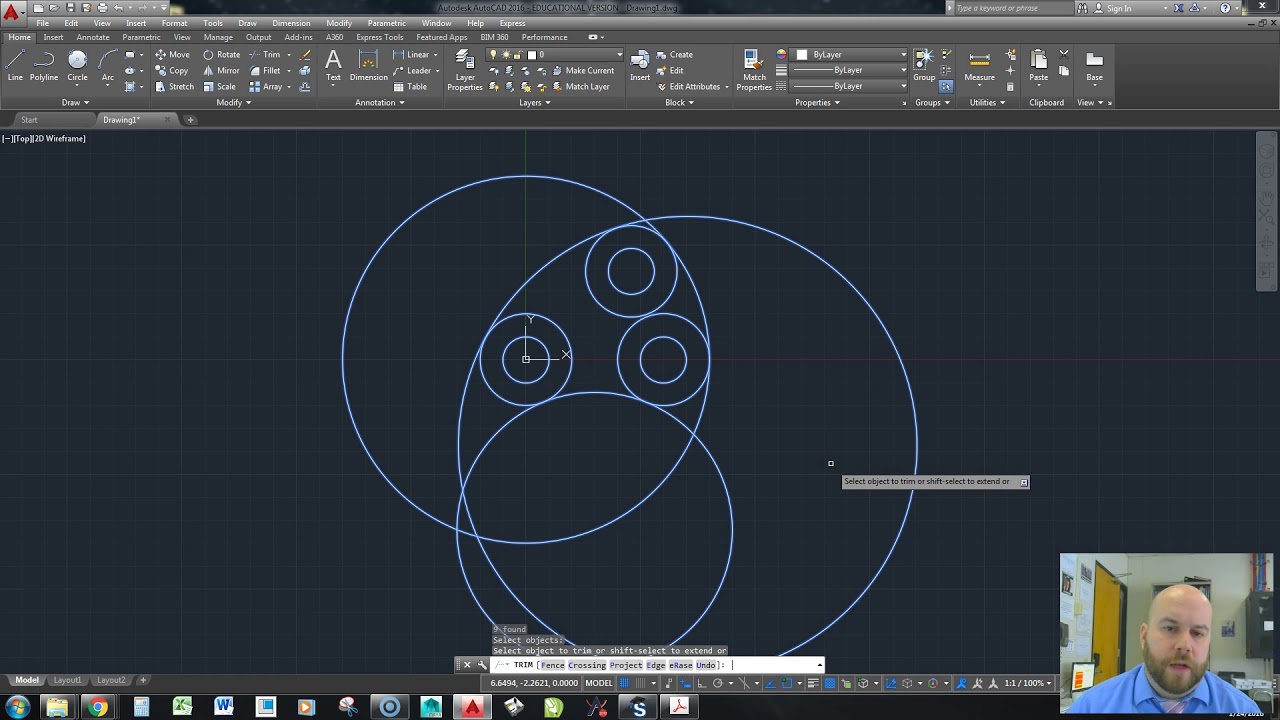
Task: Select the Circle tool
Action: (x=77, y=65)
